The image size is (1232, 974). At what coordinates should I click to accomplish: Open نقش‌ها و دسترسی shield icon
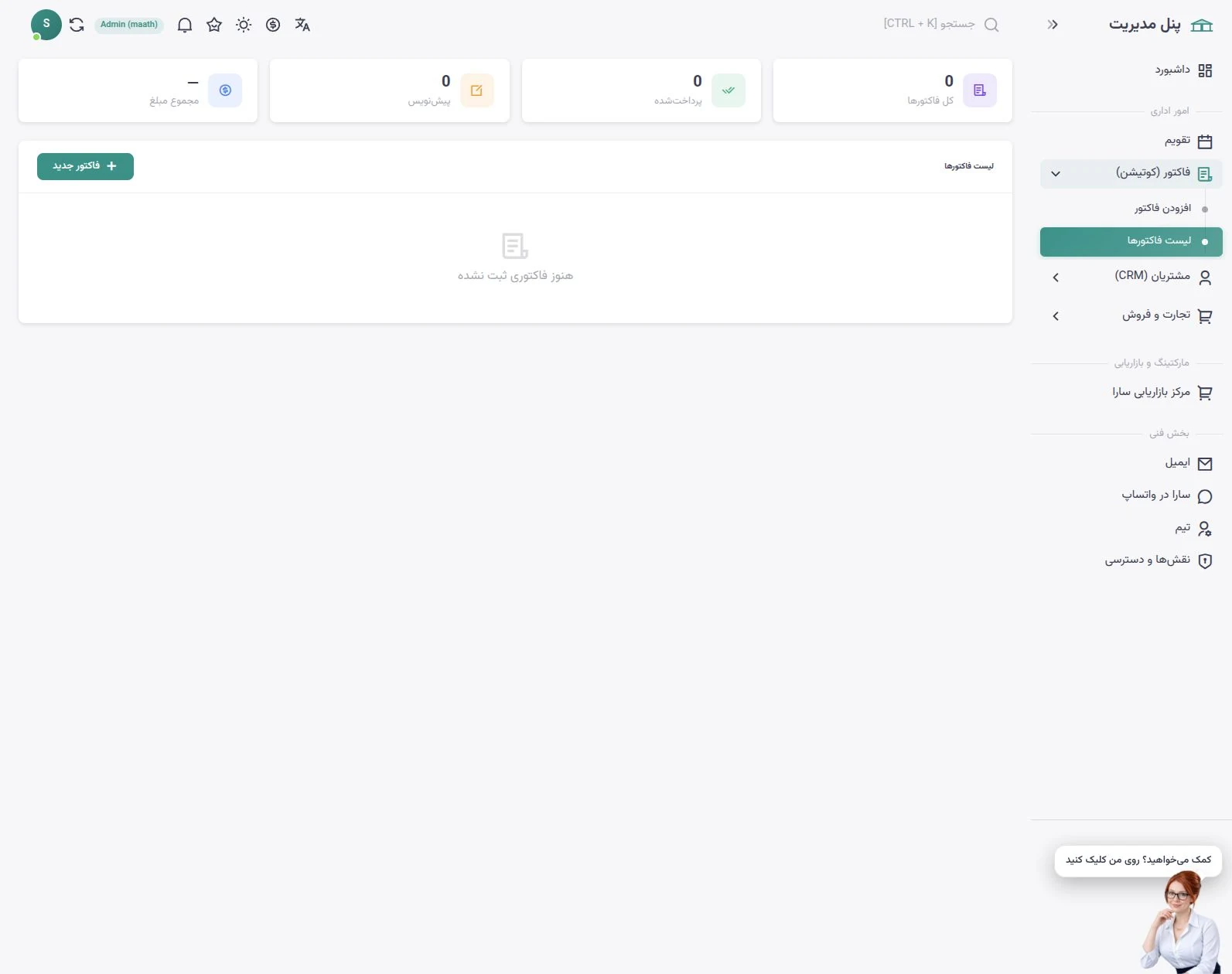coord(1205,561)
